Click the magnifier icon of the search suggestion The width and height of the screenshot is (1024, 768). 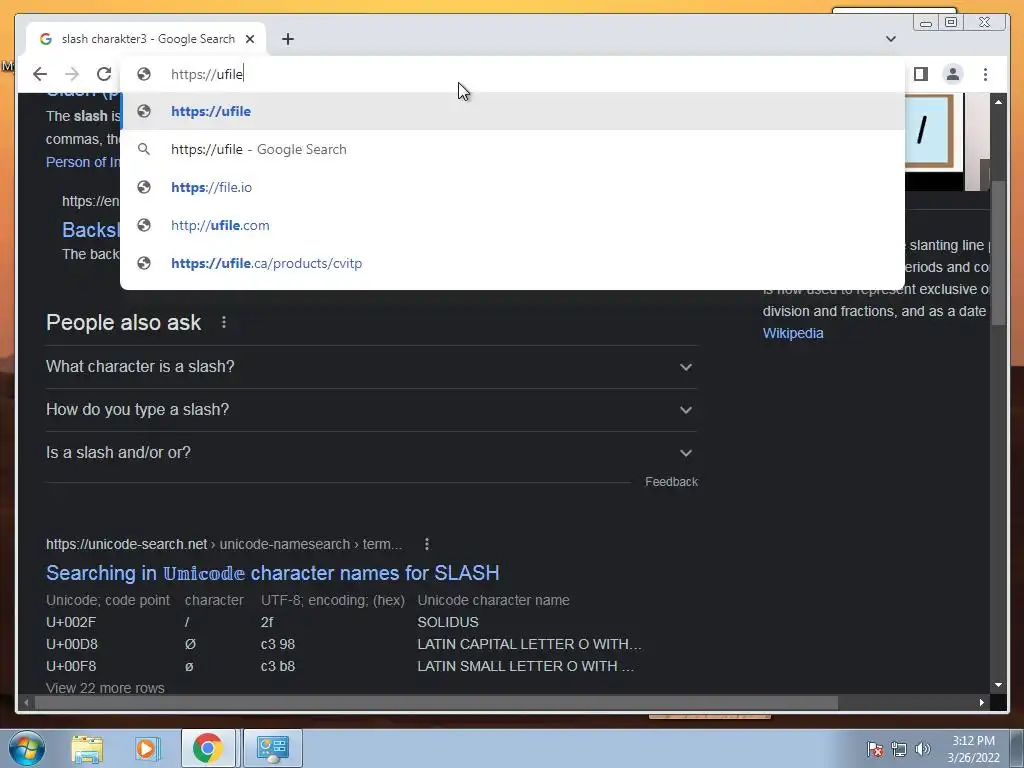pos(144,149)
